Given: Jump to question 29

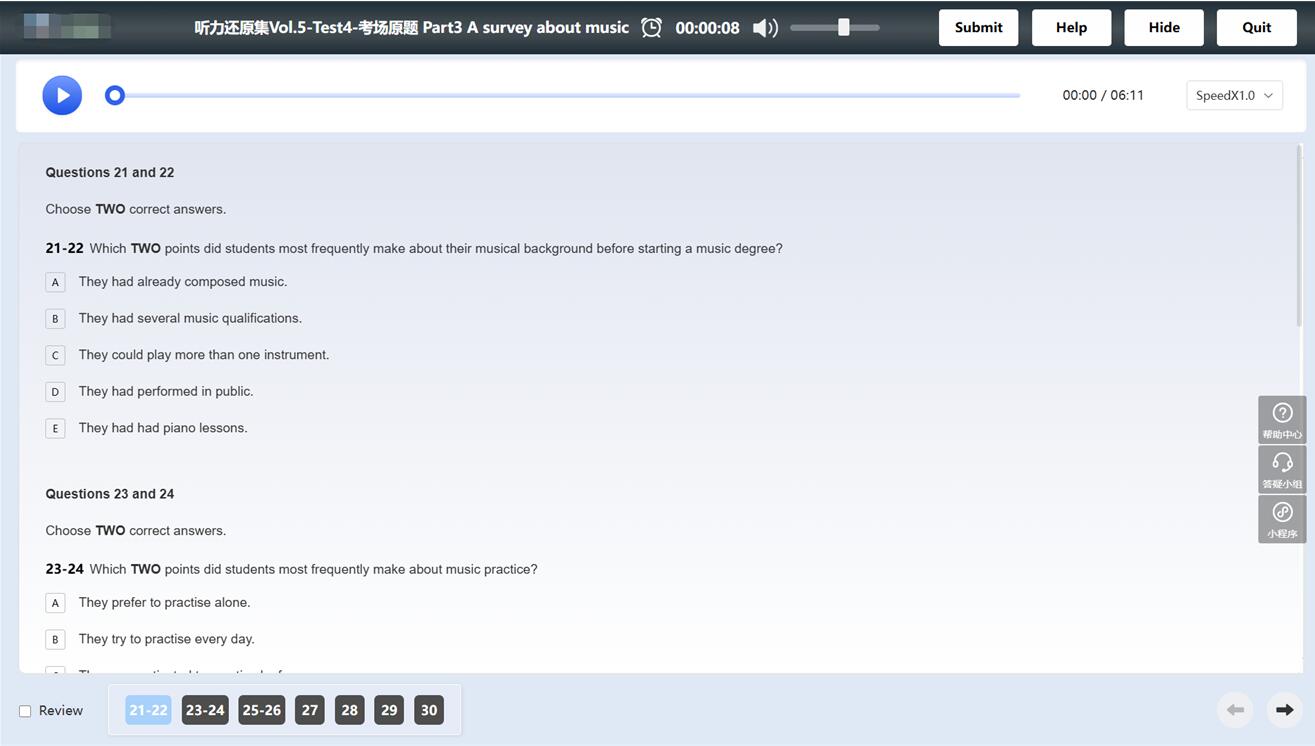Looking at the screenshot, I should [x=389, y=710].
